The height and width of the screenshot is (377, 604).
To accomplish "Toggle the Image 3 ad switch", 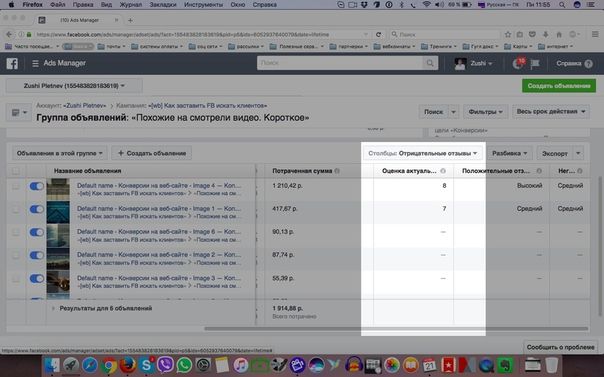I will pos(37,279).
